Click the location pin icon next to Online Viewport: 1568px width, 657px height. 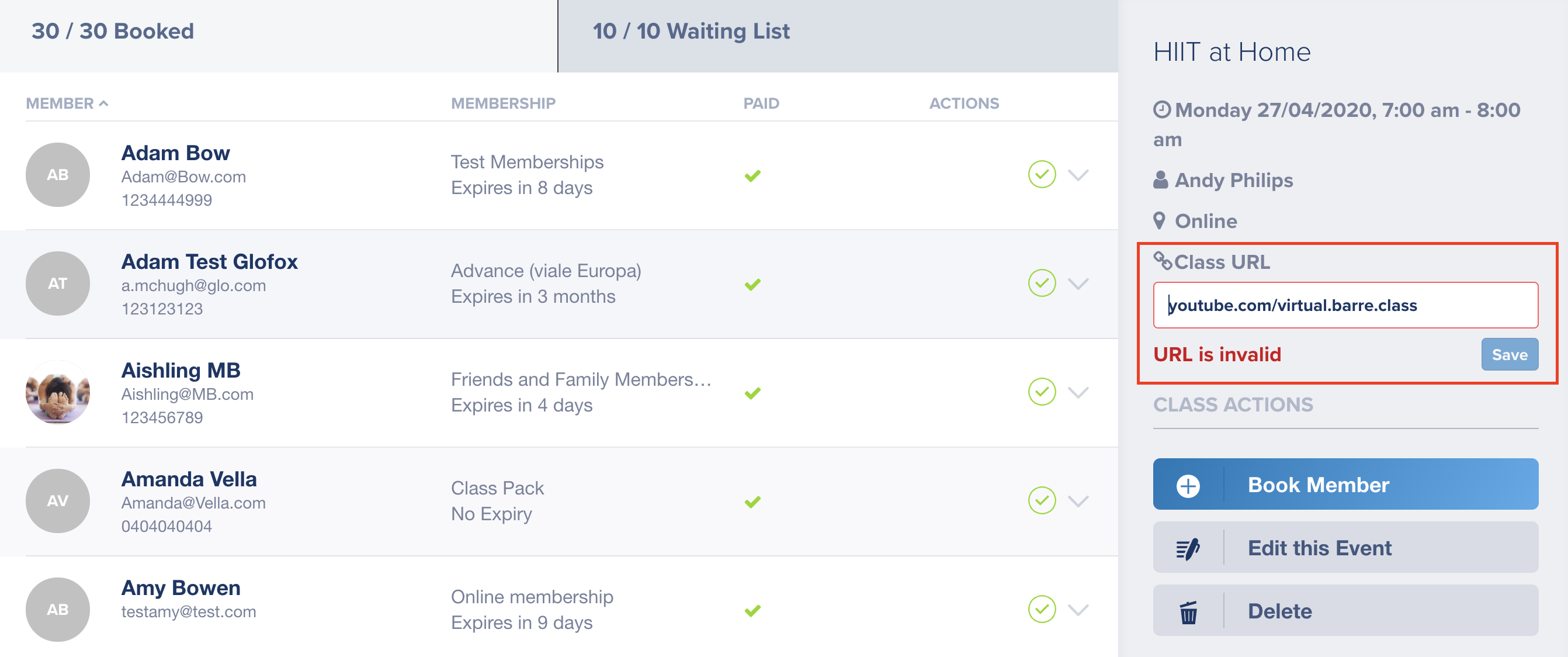(x=1160, y=220)
